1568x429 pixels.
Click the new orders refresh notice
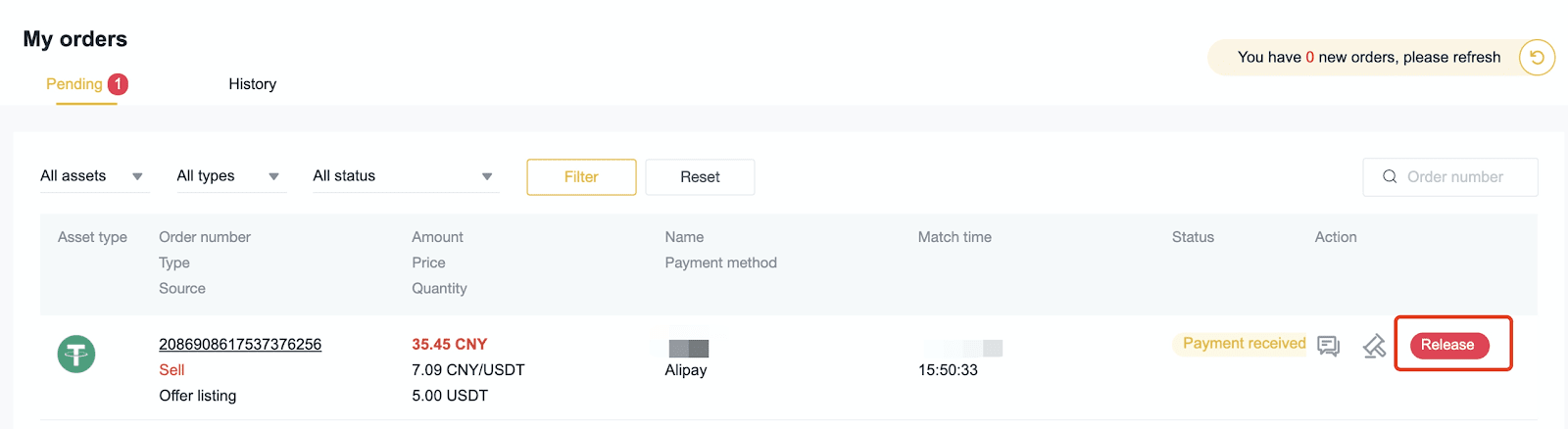click(1368, 58)
